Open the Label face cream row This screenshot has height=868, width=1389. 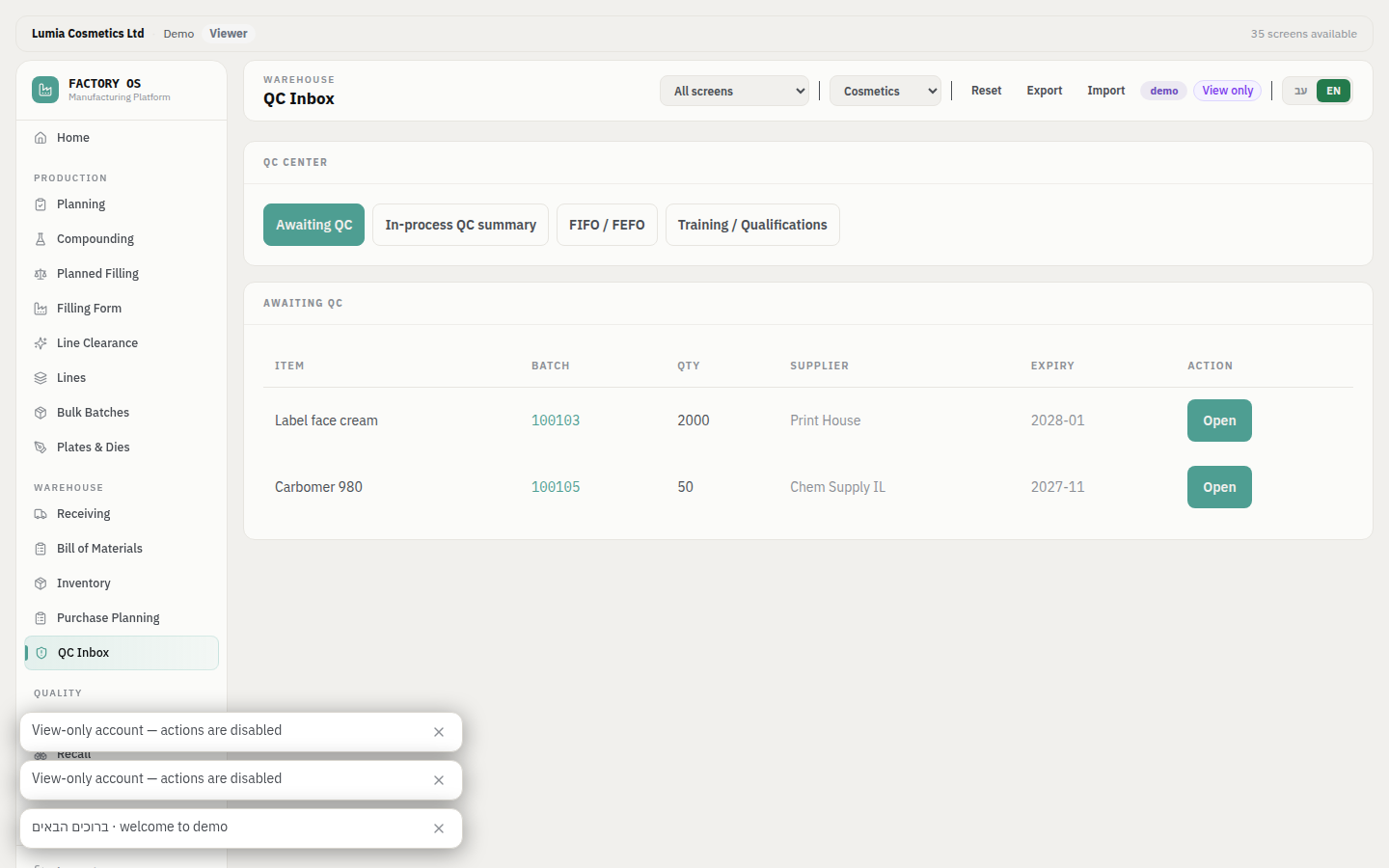click(1219, 420)
